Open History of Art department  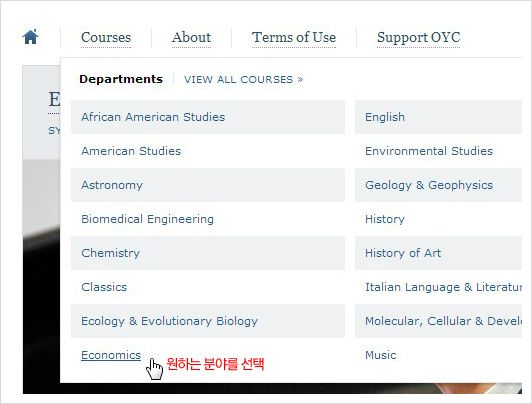point(438,253)
